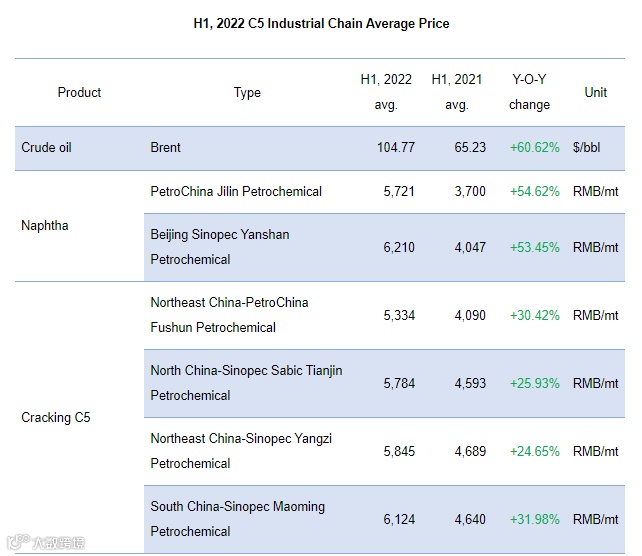
Task: Click the 4,593 price value
Action: coord(470,383)
